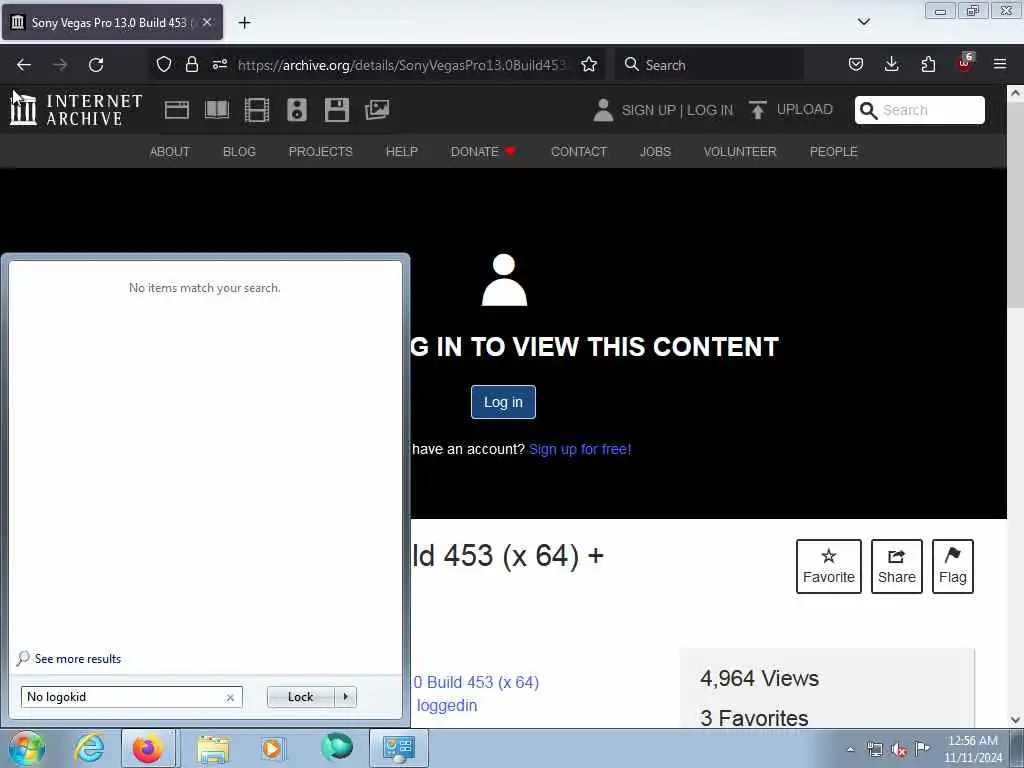Screen dimensions: 1024x768
Task: Open Windows Explorer from the taskbar
Action: click(213, 748)
